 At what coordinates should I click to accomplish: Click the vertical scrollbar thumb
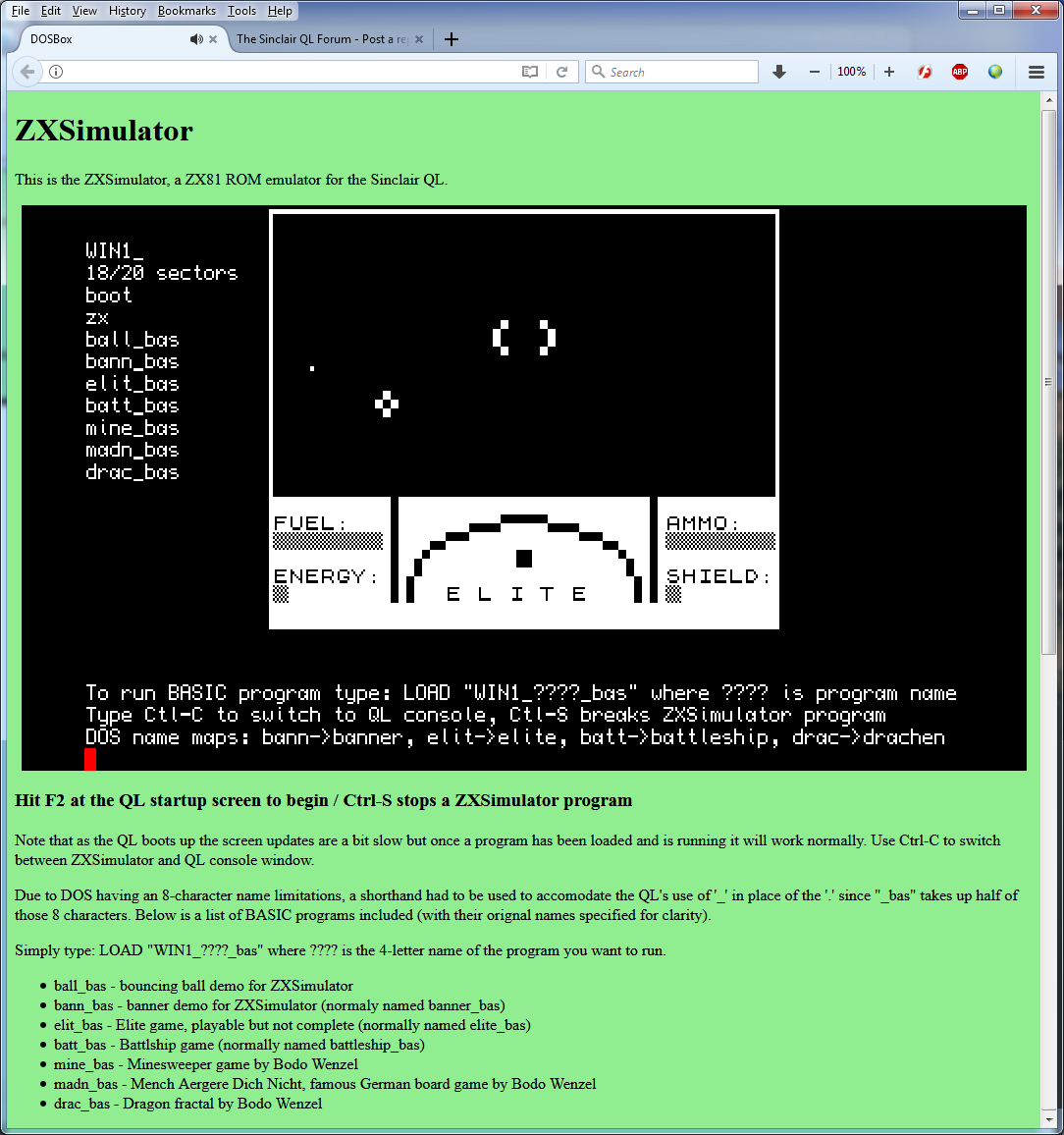pyautogui.click(x=1048, y=382)
